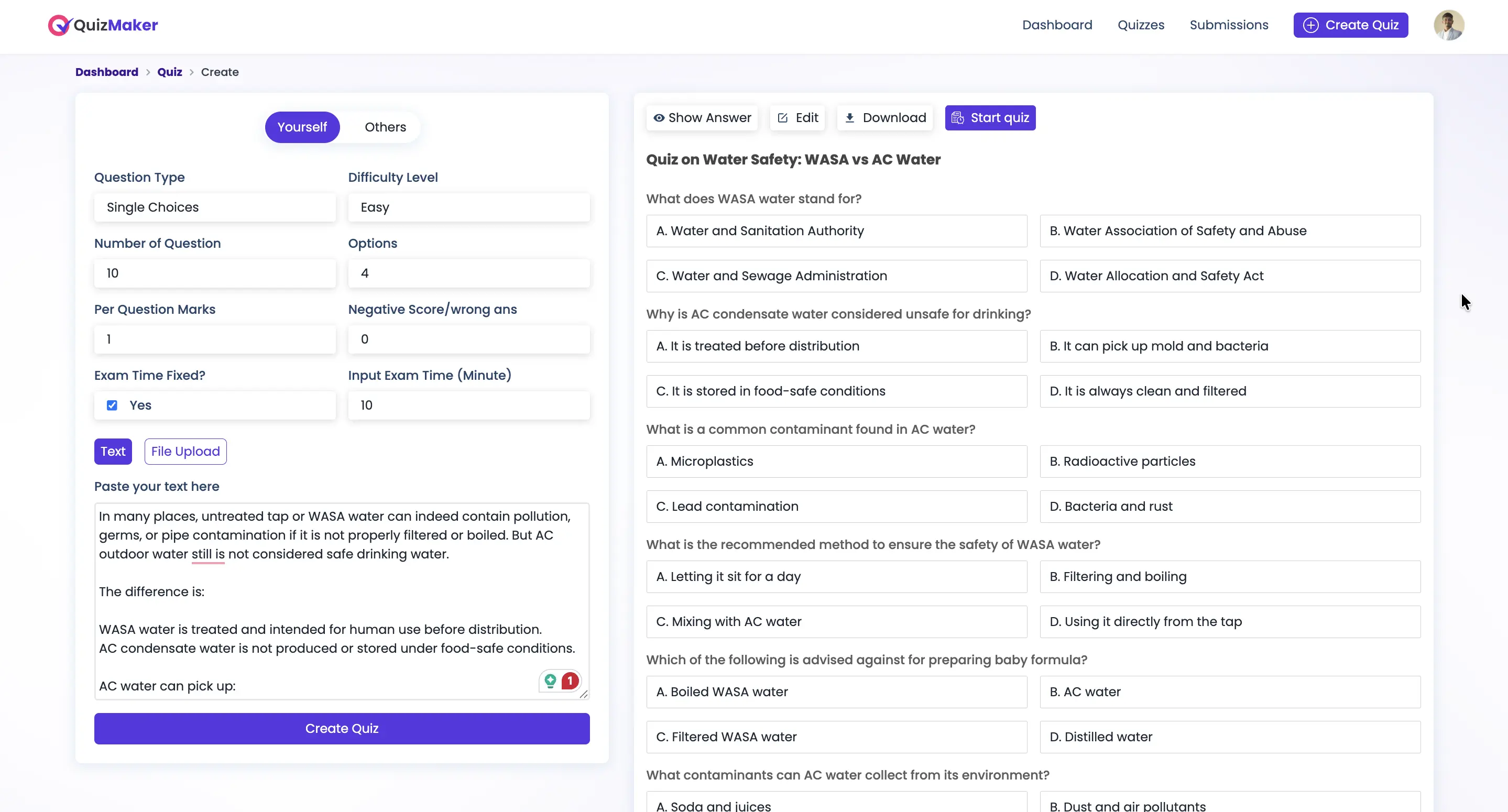Select answer B. Water Association of Safety and Abuse

[x=1230, y=231]
